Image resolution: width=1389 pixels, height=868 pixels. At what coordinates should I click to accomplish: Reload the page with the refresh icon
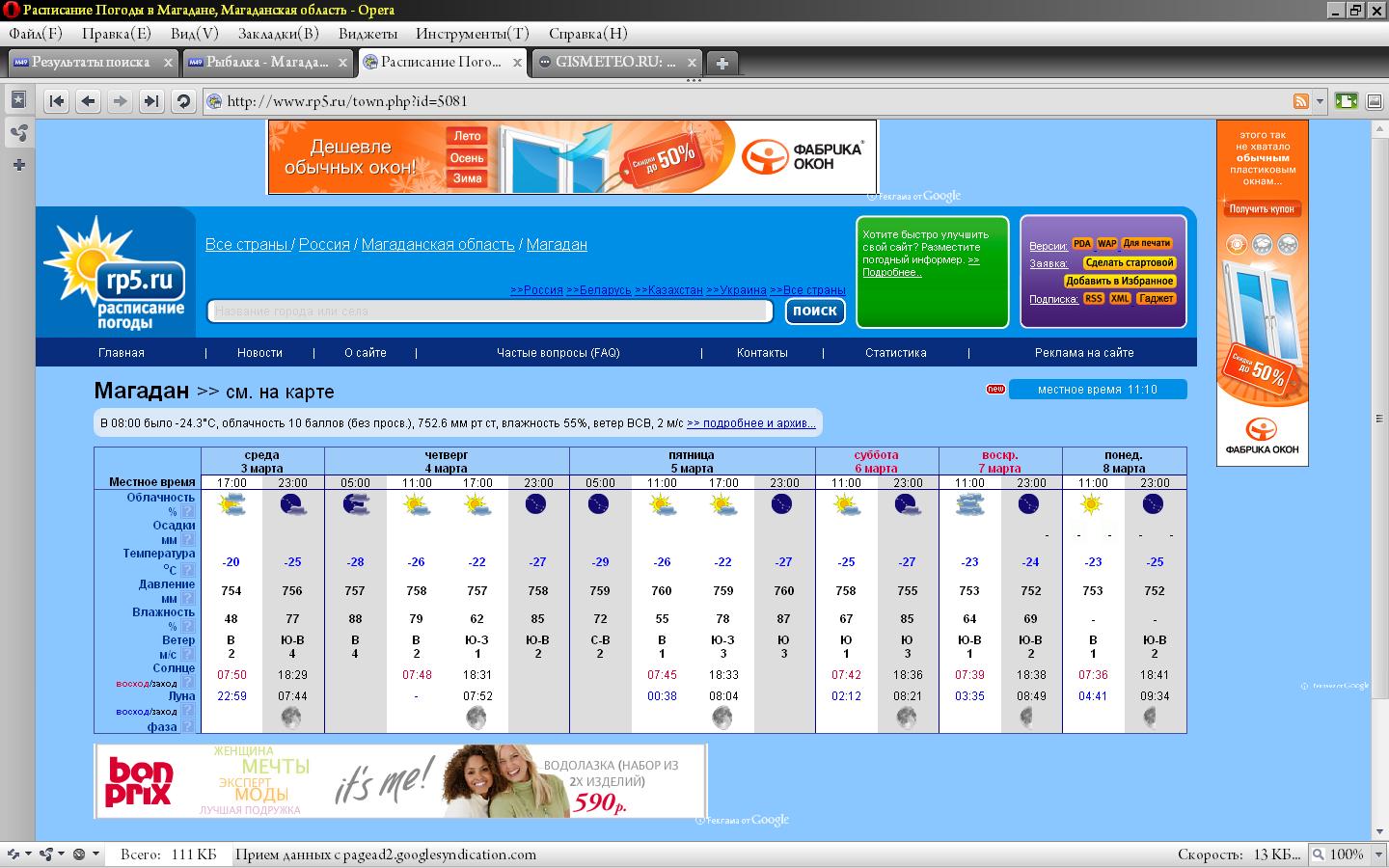[183, 101]
